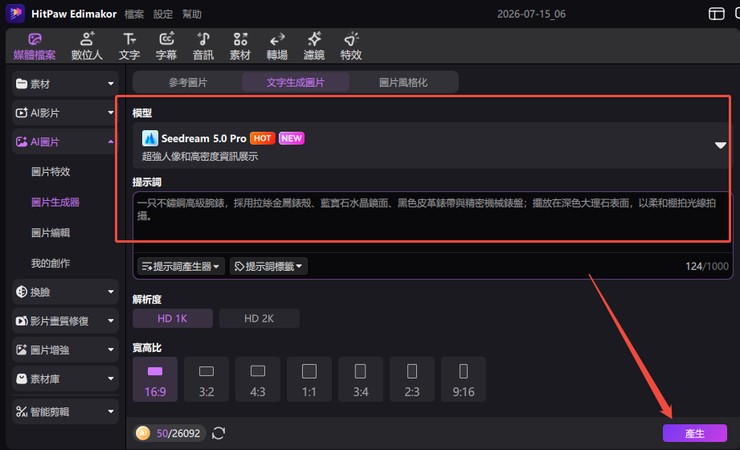Choose the 1:1 aspect ratio
The width and height of the screenshot is (740, 450).
click(309, 379)
